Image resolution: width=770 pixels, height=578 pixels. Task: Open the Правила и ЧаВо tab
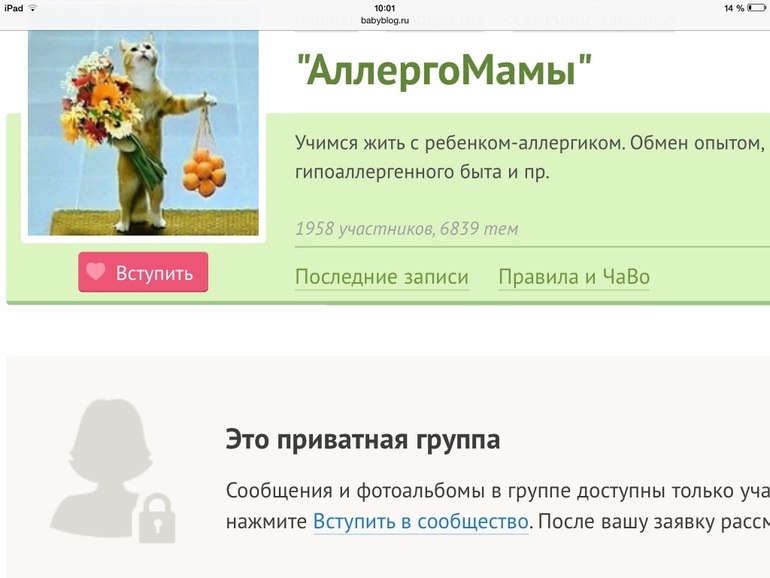574,277
